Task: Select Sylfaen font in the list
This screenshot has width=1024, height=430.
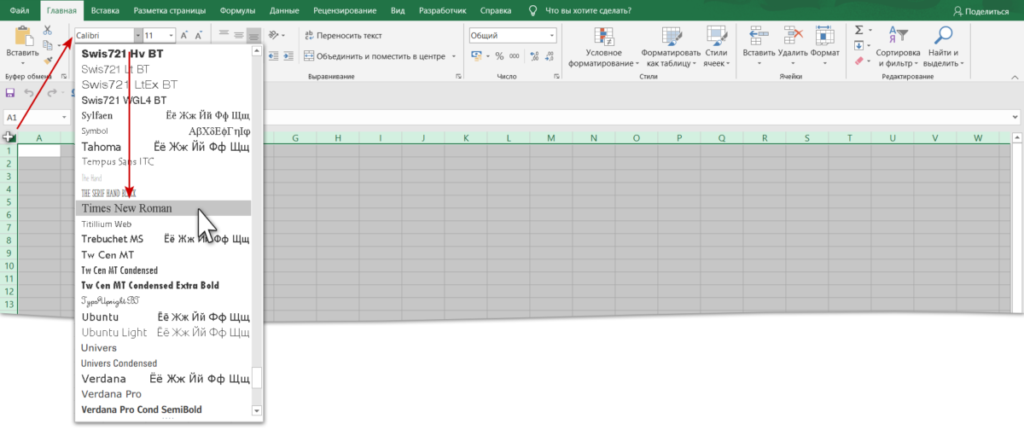Action: [163, 115]
